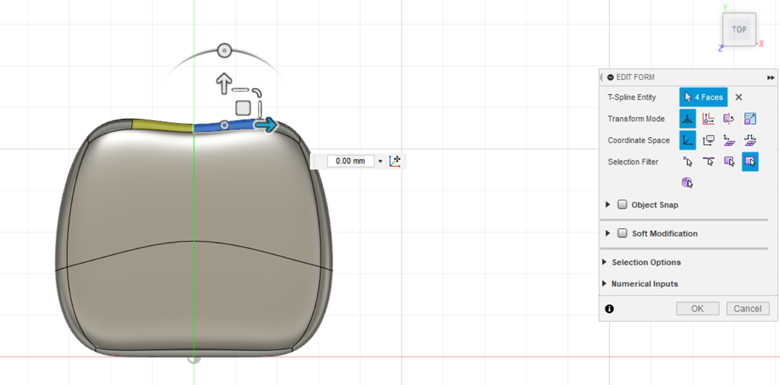This screenshot has width=780, height=385.
Task: Set selection filter to Face
Action: coord(729,162)
